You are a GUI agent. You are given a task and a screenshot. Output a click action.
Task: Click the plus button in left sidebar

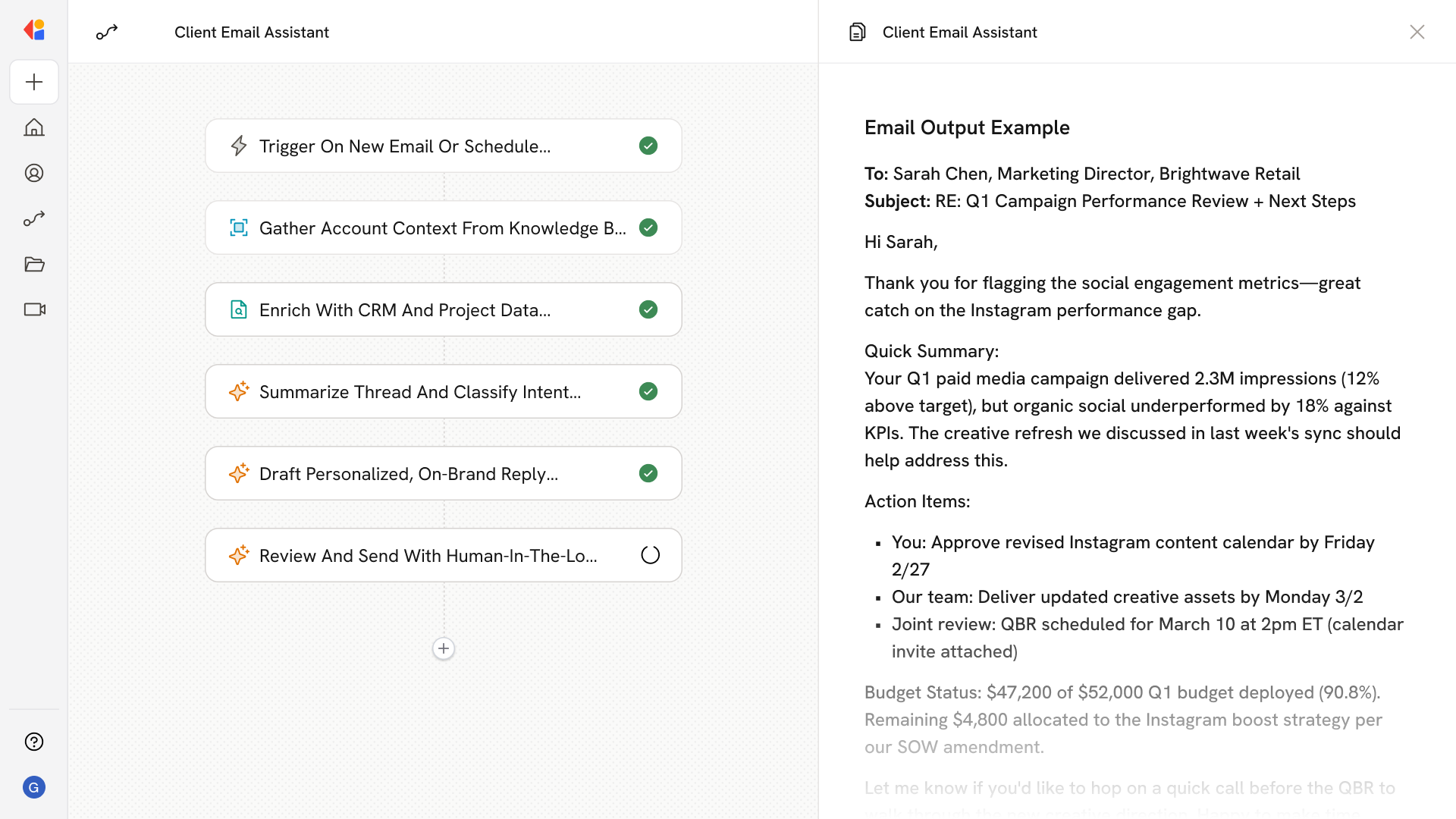34,82
